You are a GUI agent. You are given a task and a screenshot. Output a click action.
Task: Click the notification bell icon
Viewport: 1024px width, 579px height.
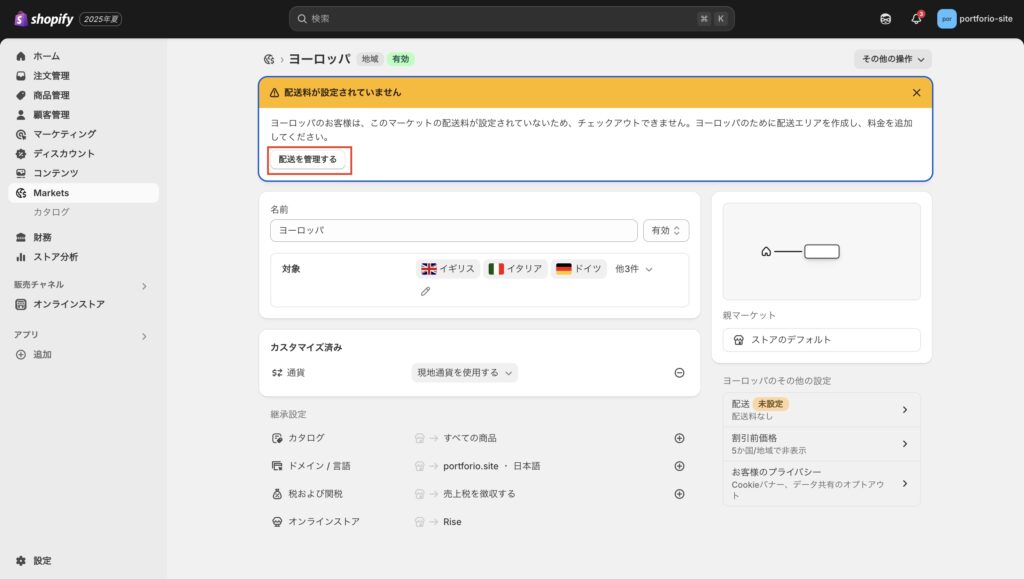click(916, 18)
